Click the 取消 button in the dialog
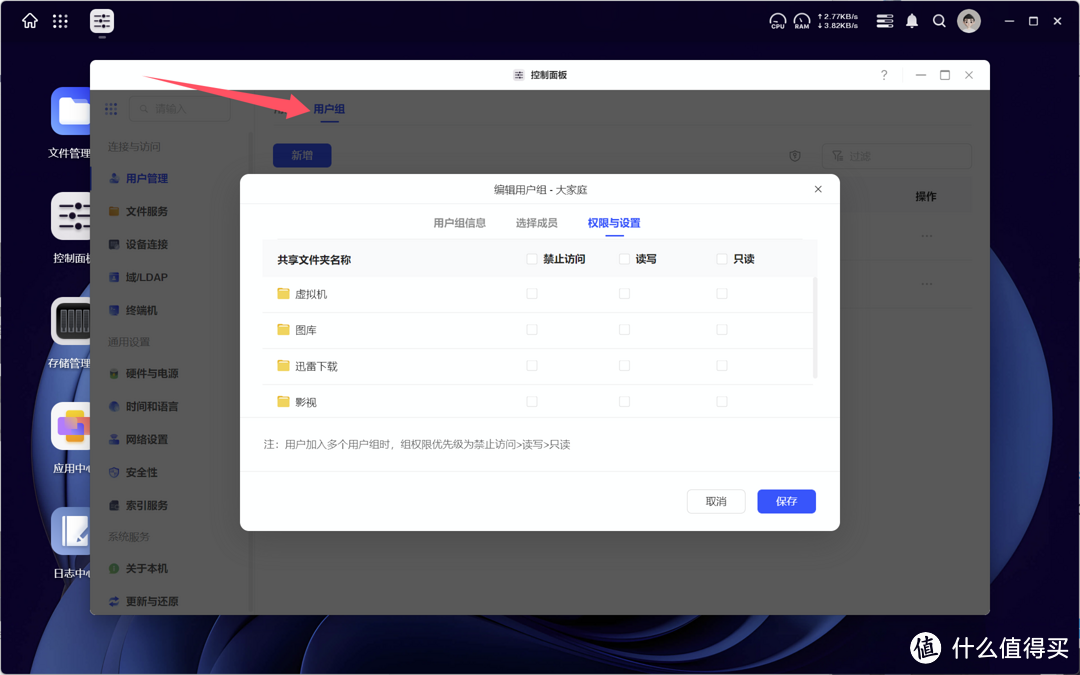Screen dimensions: 1080x675 [716, 501]
